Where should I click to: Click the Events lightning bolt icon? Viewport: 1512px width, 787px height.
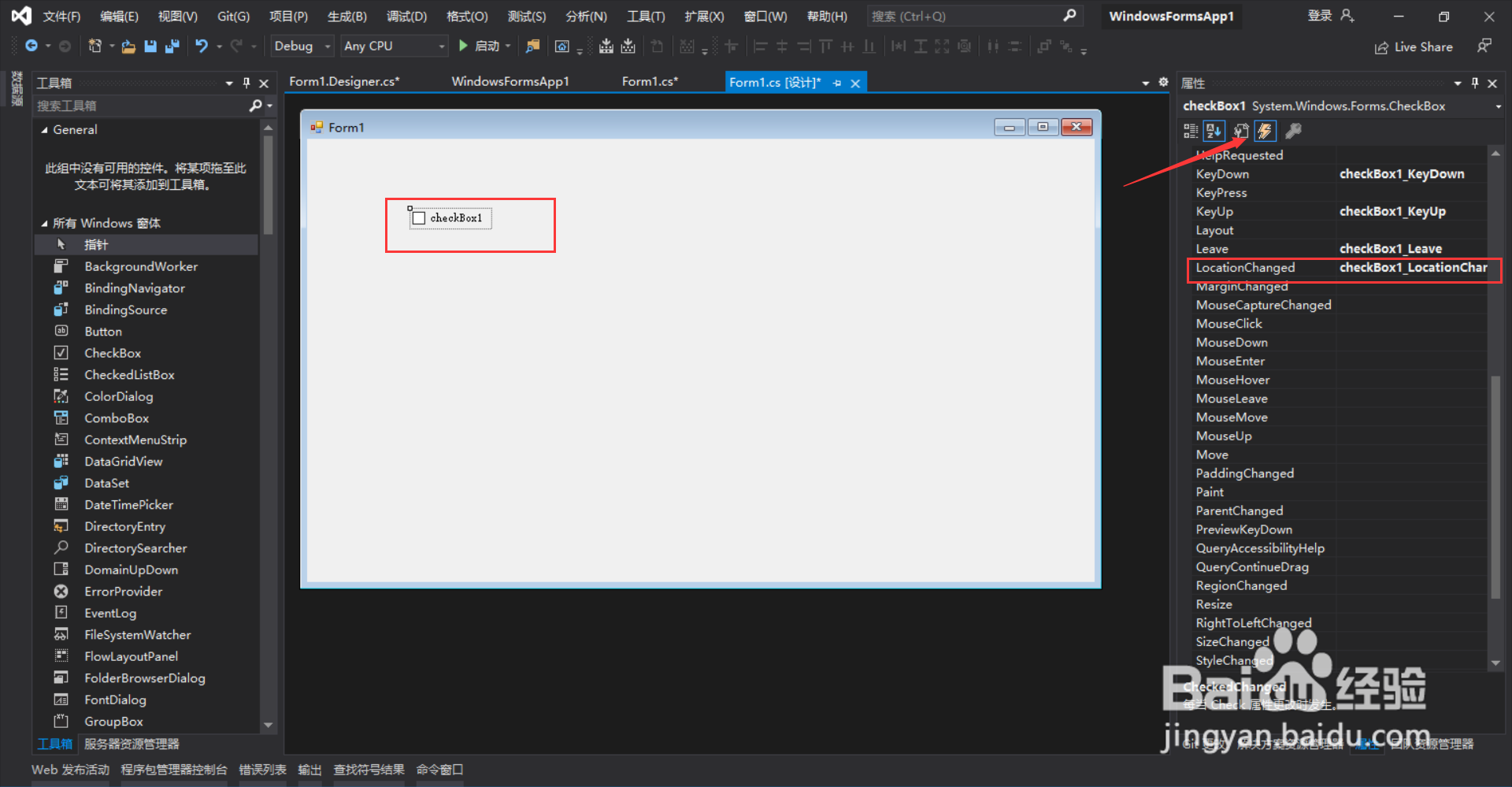[1265, 131]
